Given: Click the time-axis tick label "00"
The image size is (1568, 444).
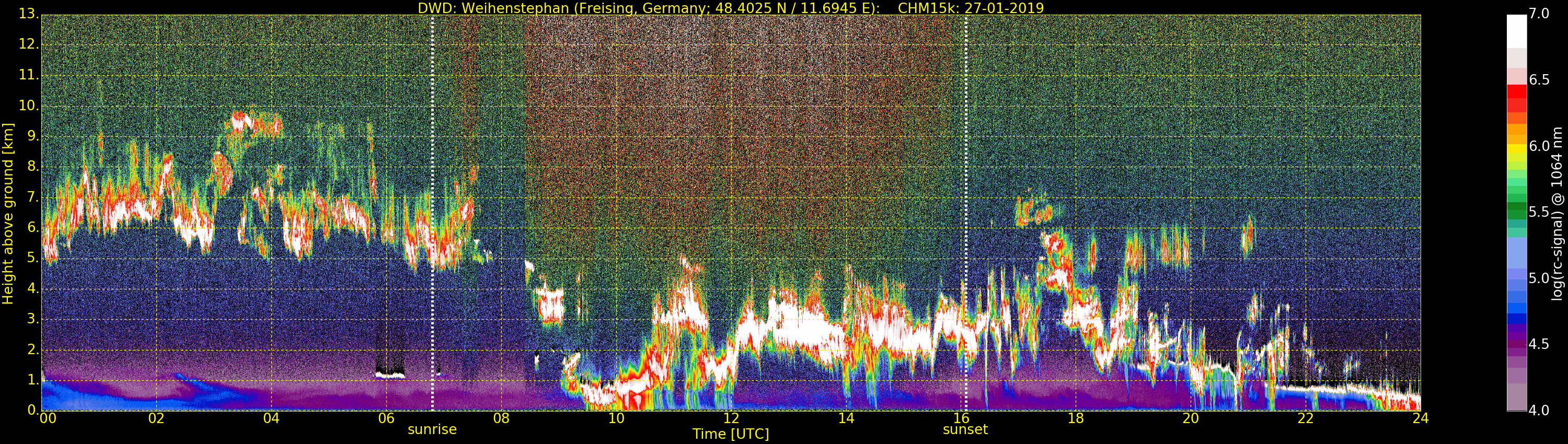Looking at the screenshot, I should coord(48,418).
